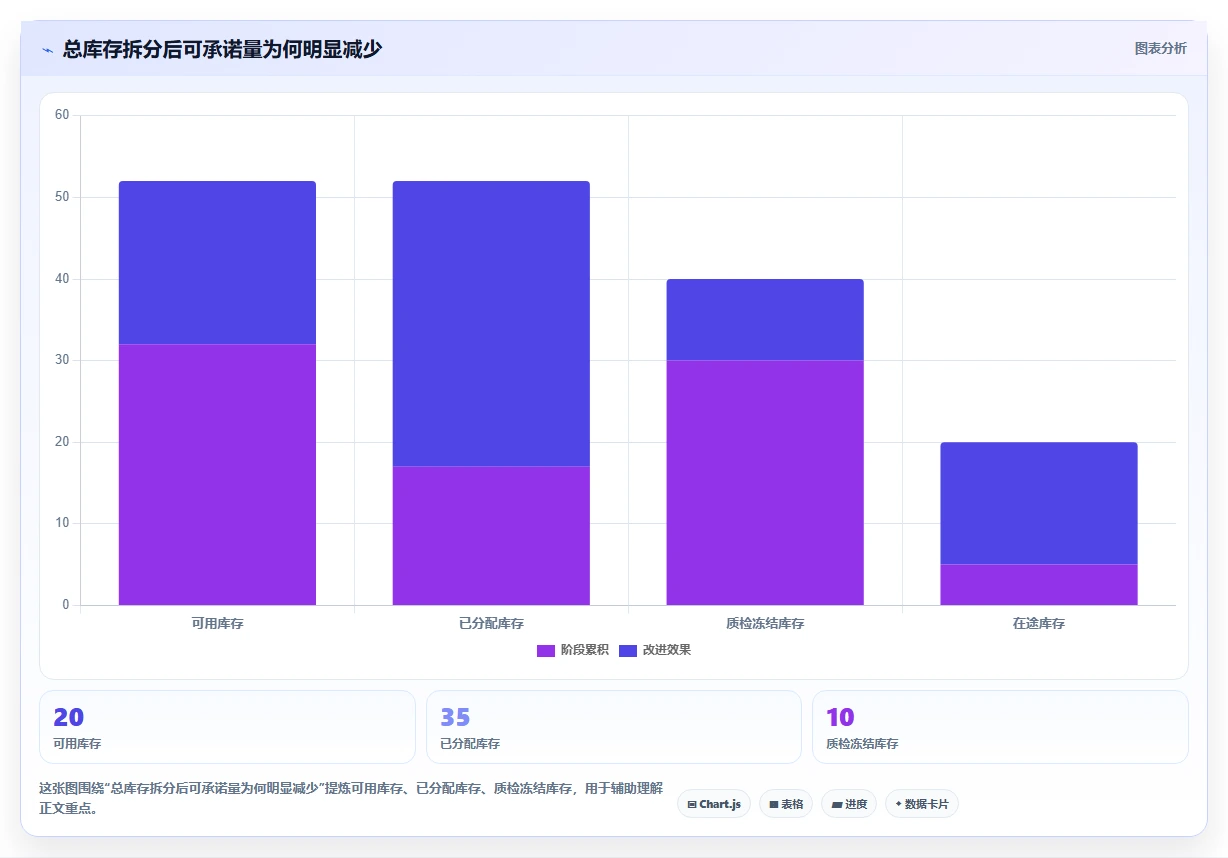Open the 可用库存 card showing 20
Viewport: 1228px width, 858px height.
227,727
